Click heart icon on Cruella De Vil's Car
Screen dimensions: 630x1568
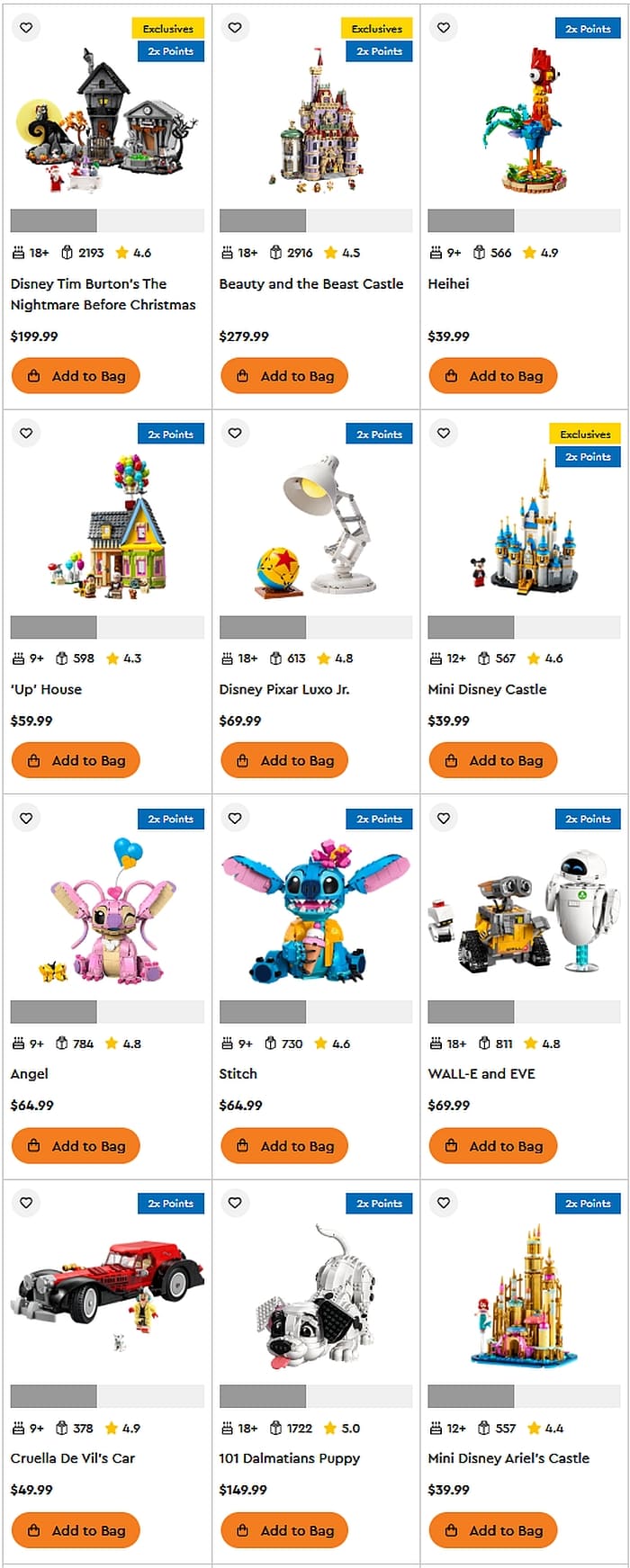[26, 1203]
